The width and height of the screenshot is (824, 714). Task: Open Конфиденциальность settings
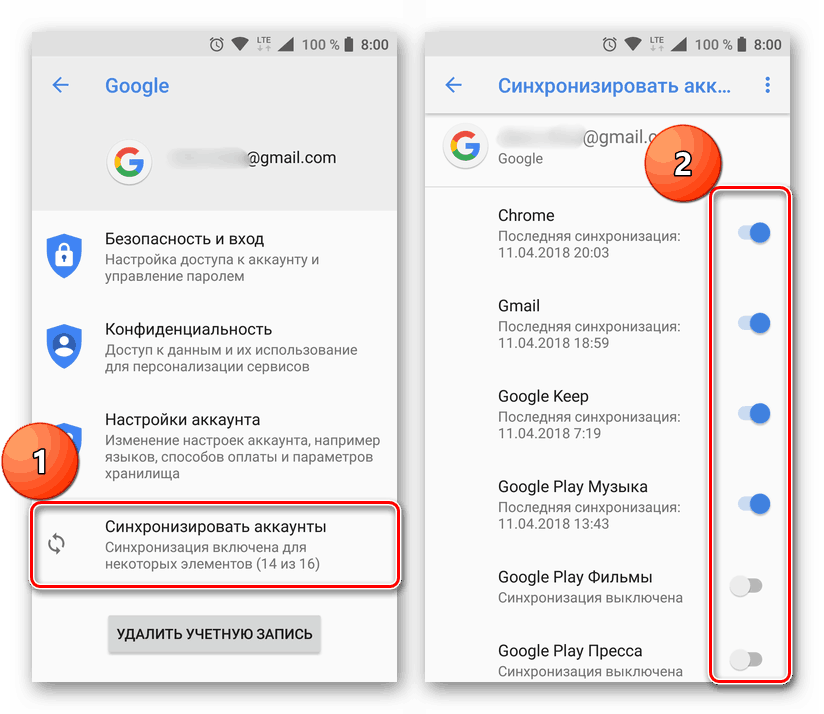214,347
